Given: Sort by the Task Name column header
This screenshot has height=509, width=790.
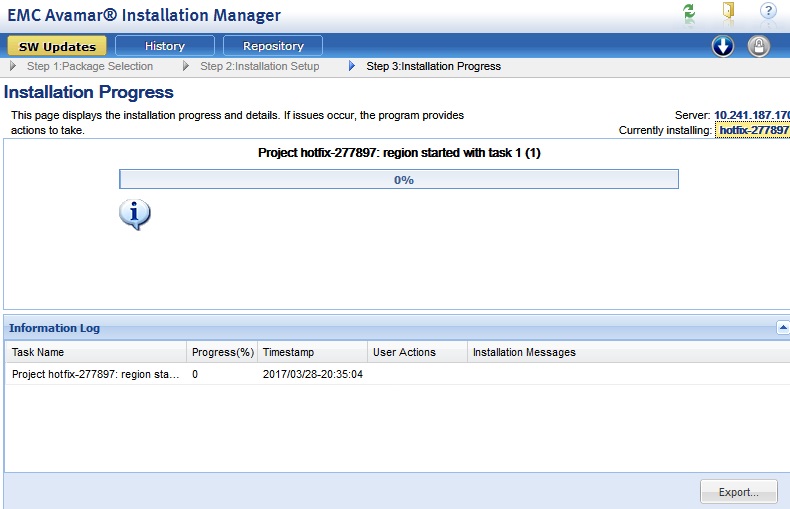Looking at the screenshot, I should click(96, 352).
